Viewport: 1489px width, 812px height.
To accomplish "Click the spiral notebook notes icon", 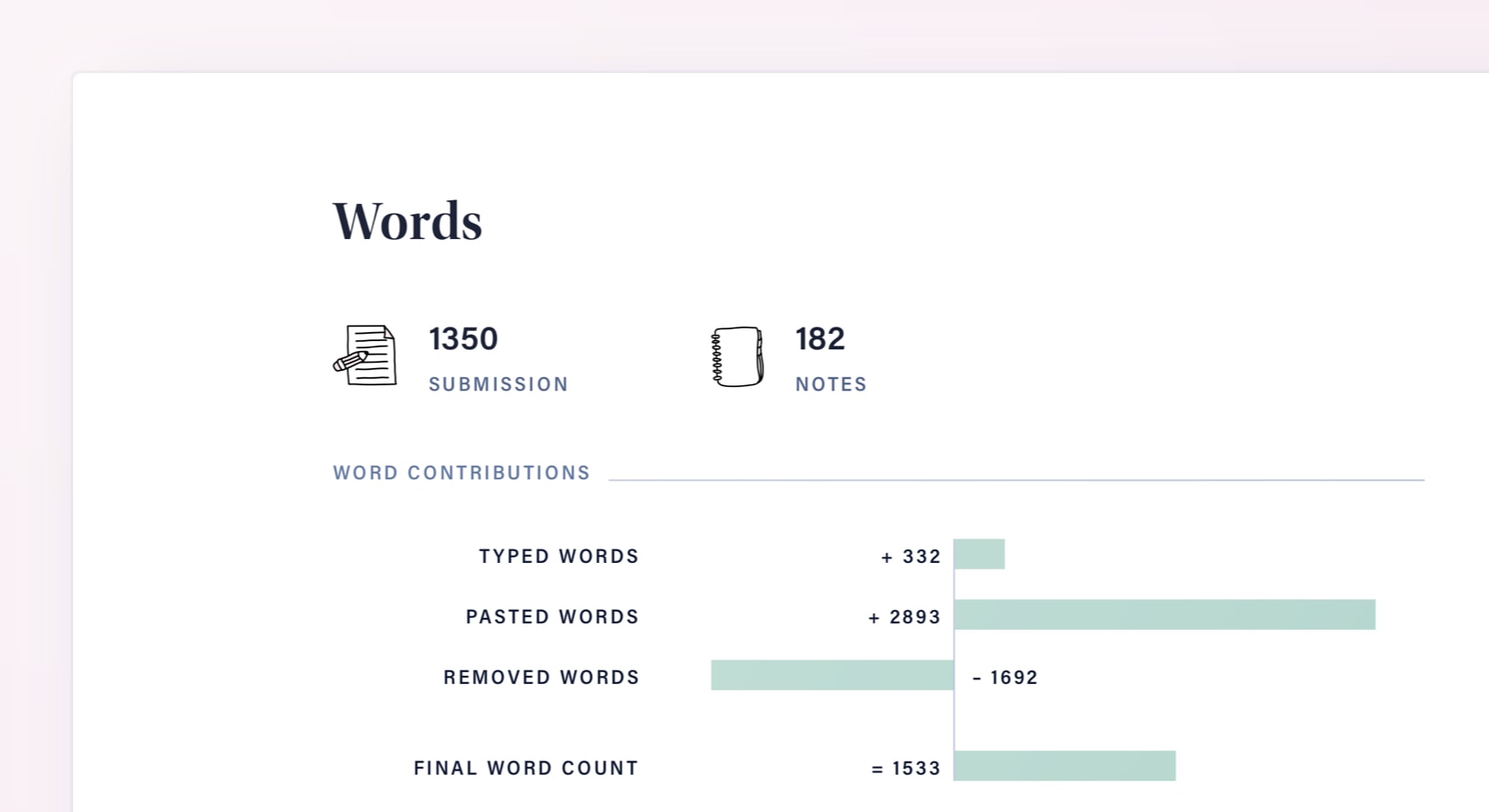I will coord(737,356).
